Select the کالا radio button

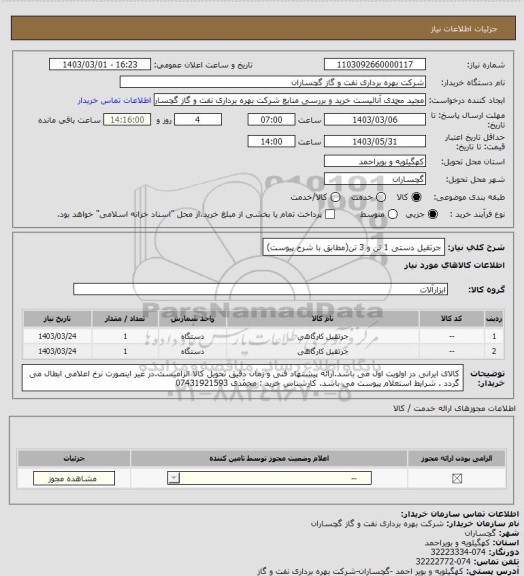pyautogui.click(x=416, y=197)
